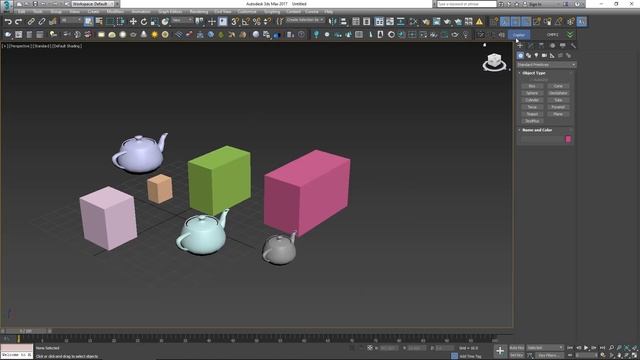
Task: Open the Select by Name dialog icon
Action: (x=99, y=22)
